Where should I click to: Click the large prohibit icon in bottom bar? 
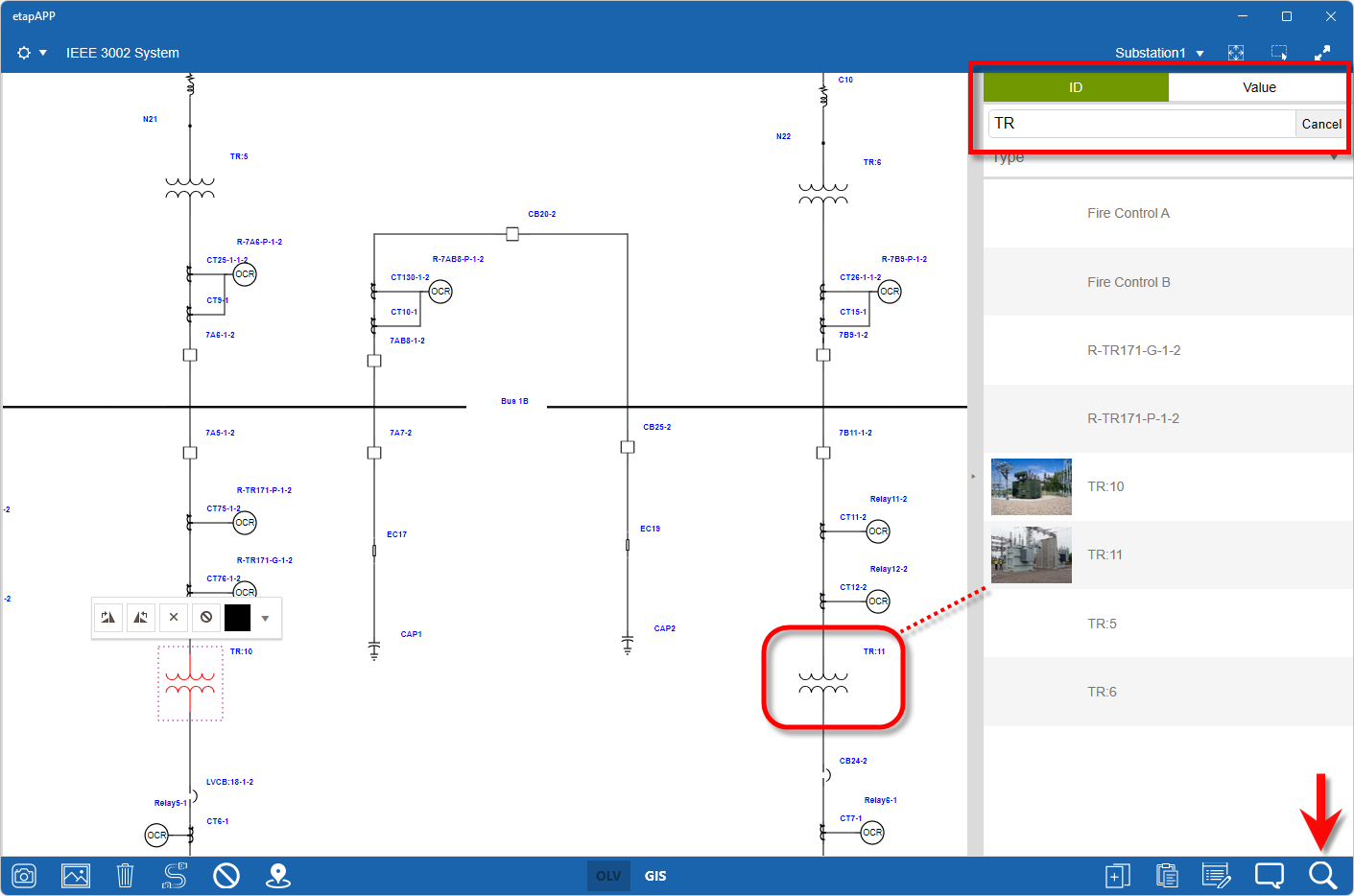click(x=226, y=876)
